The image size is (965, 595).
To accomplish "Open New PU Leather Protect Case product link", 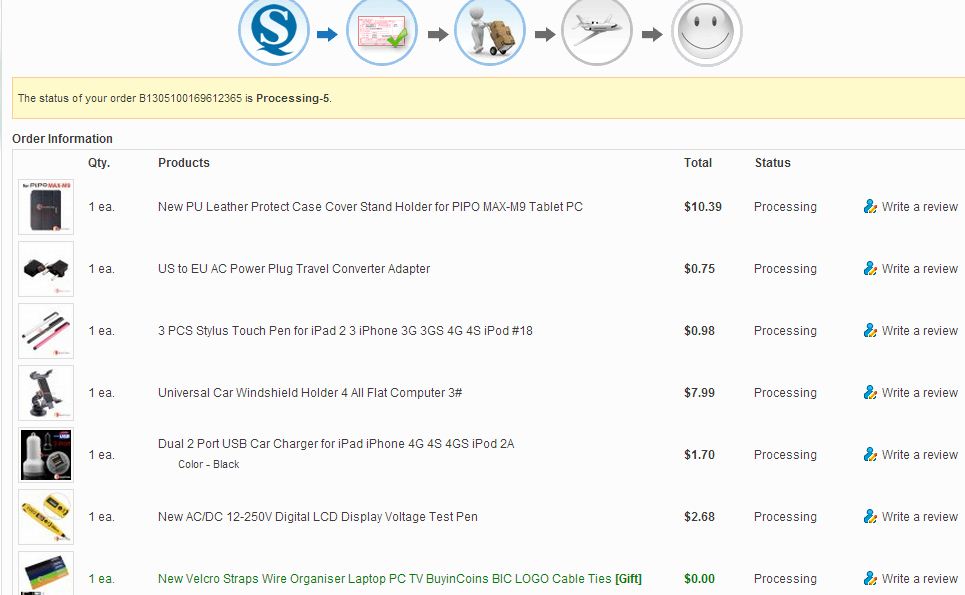I will click(370, 207).
